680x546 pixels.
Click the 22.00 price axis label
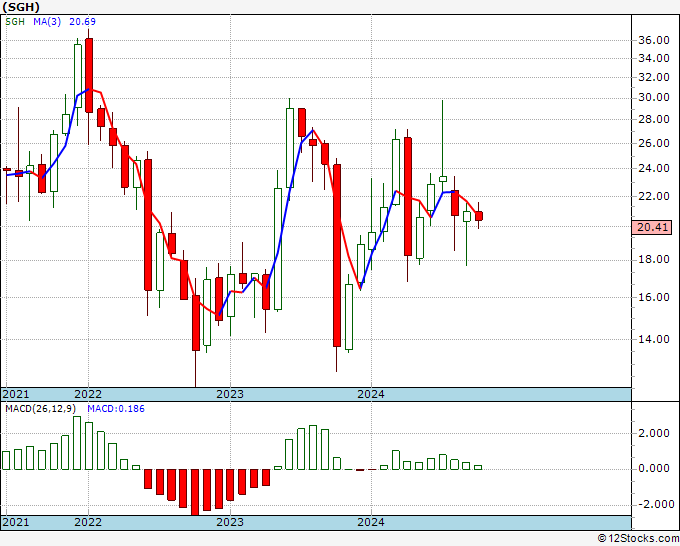coord(654,196)
